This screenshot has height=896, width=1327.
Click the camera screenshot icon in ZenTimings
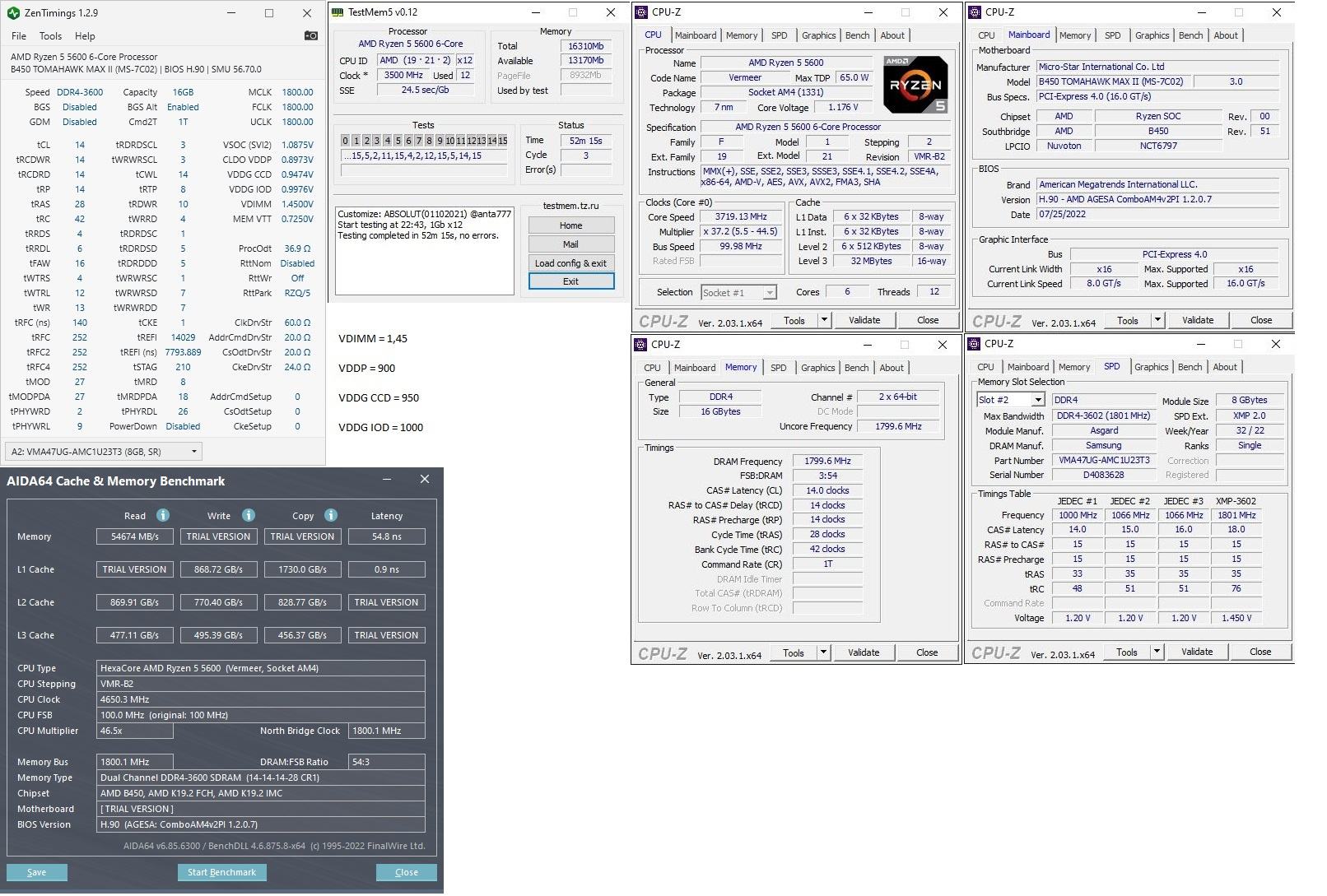pyautogui.click(x=311, y=35)
